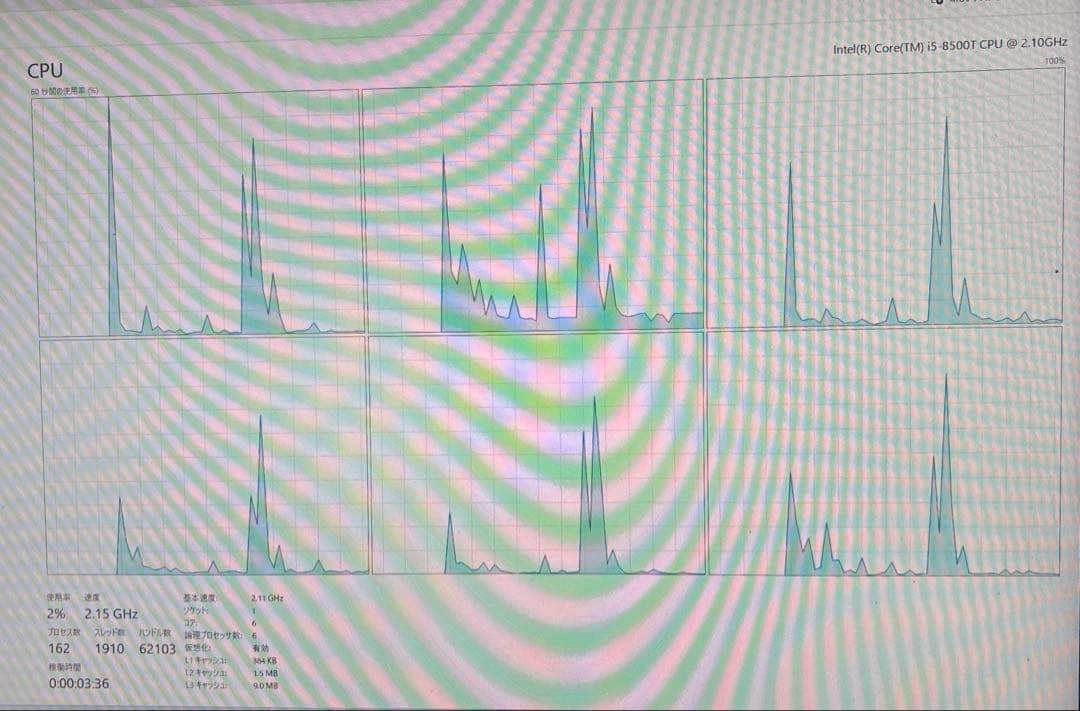This screenshot has width=1080, height=711.
Task: Click the 162 process count value
Action: (60, 648)
